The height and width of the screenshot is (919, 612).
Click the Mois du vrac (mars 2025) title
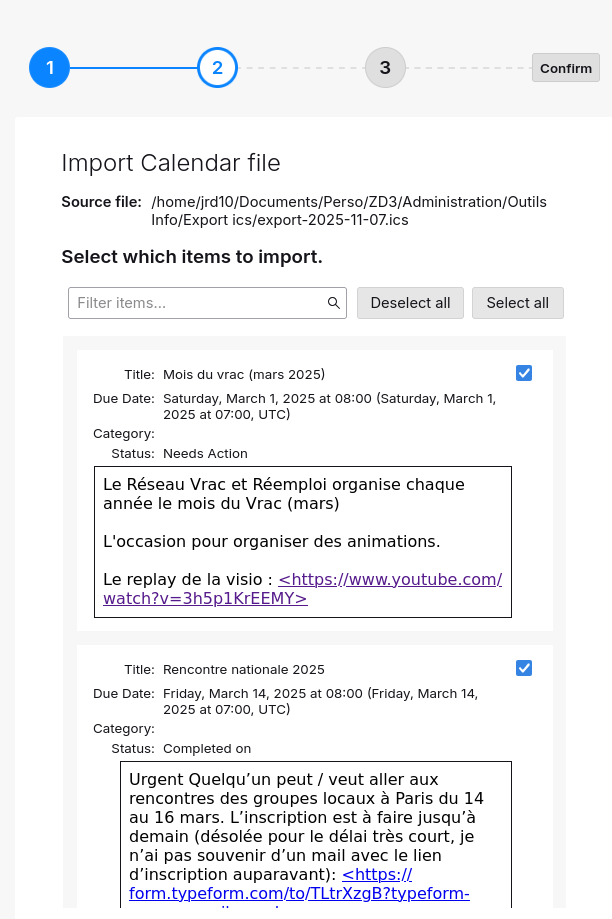(x=244, y=375)
